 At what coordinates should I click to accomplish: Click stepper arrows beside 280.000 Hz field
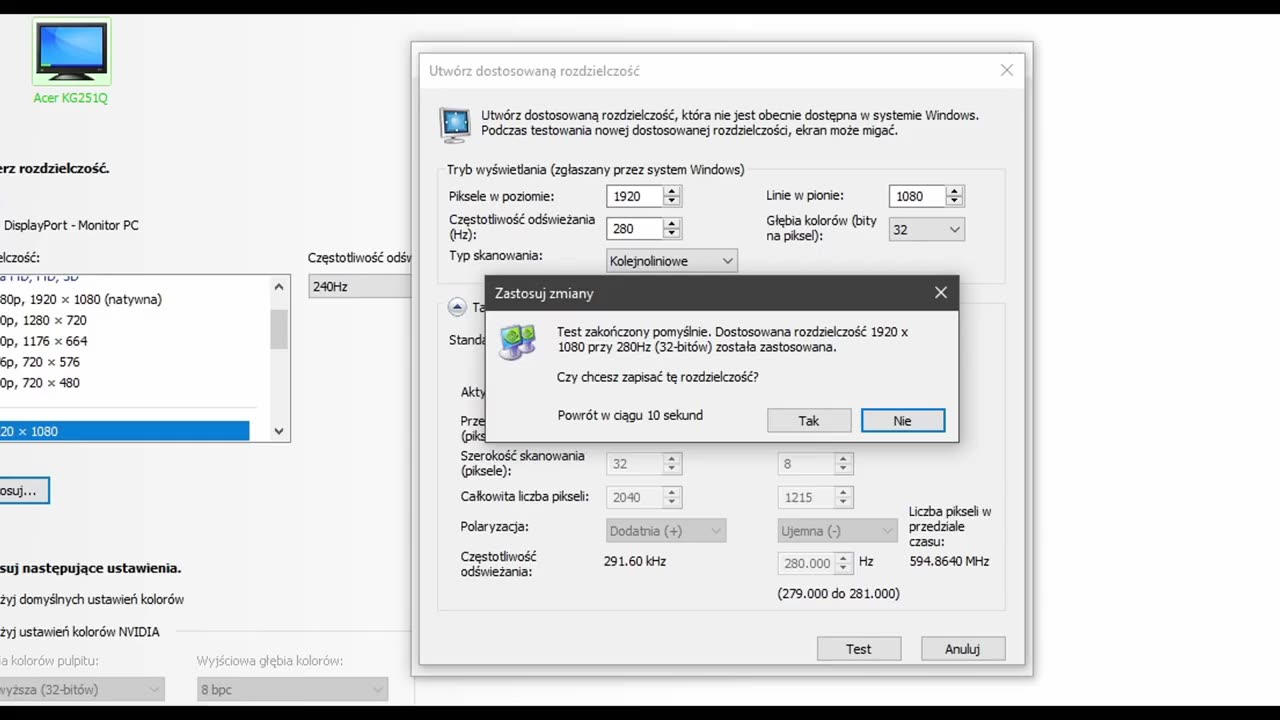coord(843,563)
